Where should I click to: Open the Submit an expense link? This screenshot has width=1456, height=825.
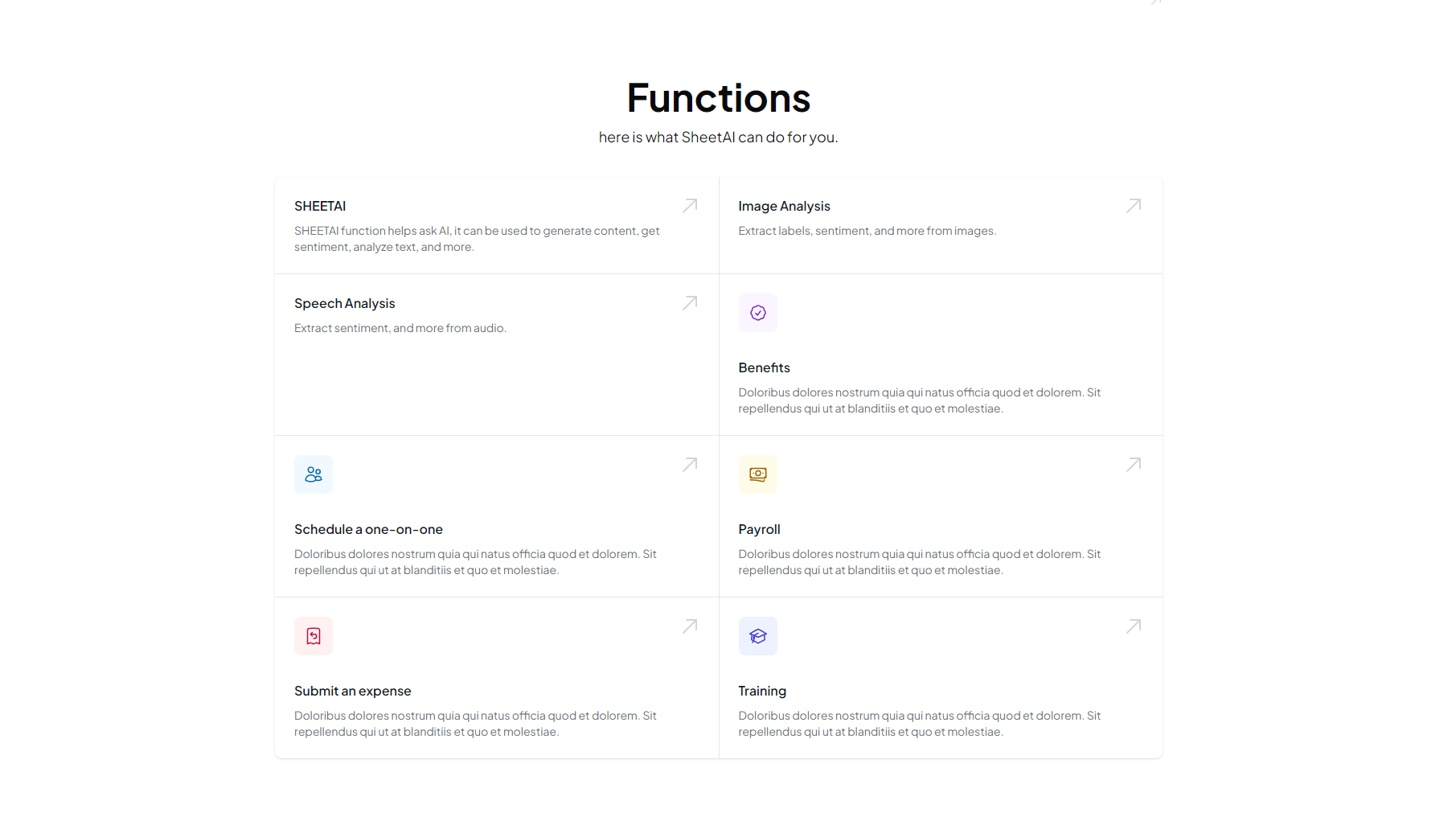pyautogui.click(x=352, y=692)
